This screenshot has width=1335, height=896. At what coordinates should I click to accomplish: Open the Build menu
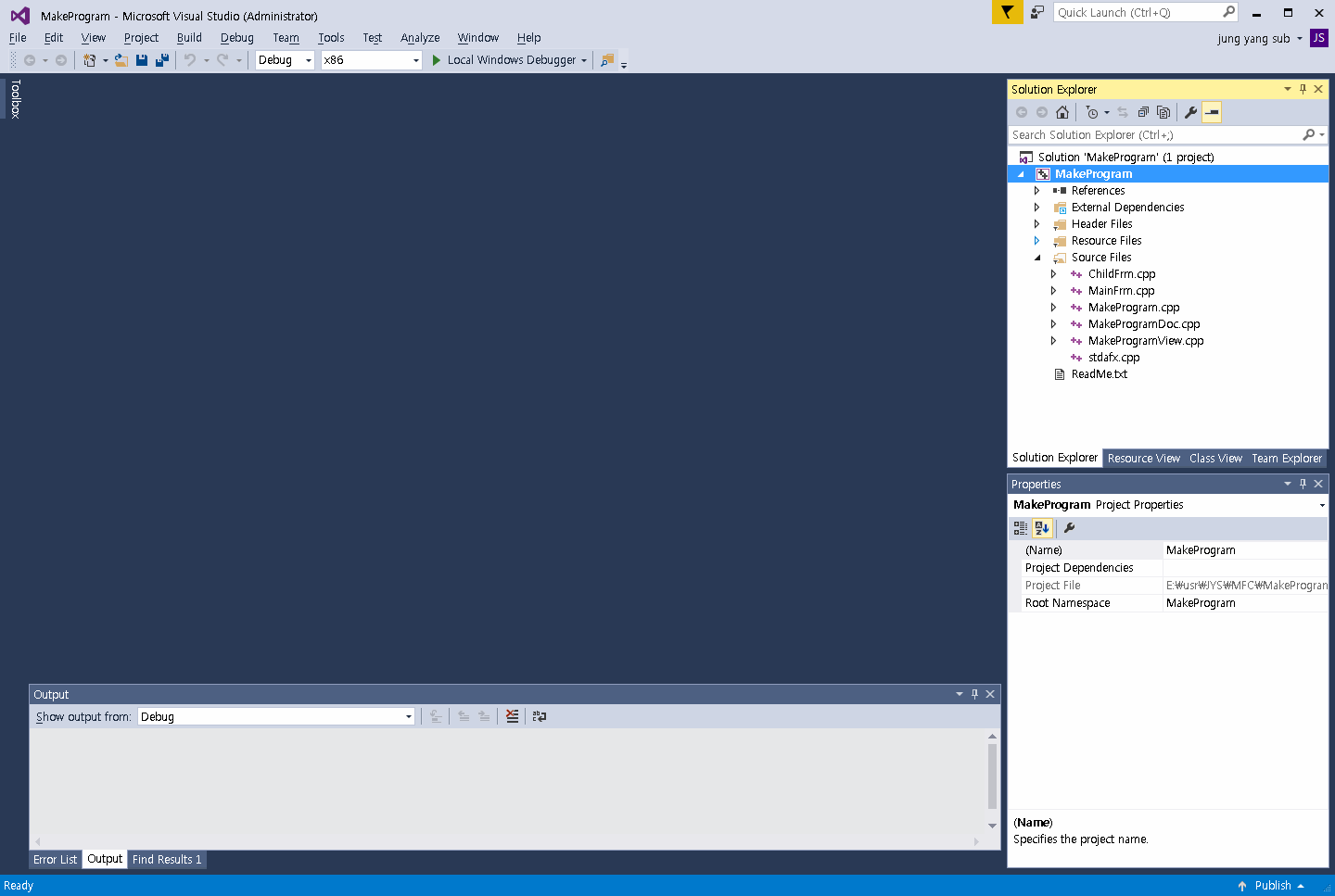click(x=189, y=38)
